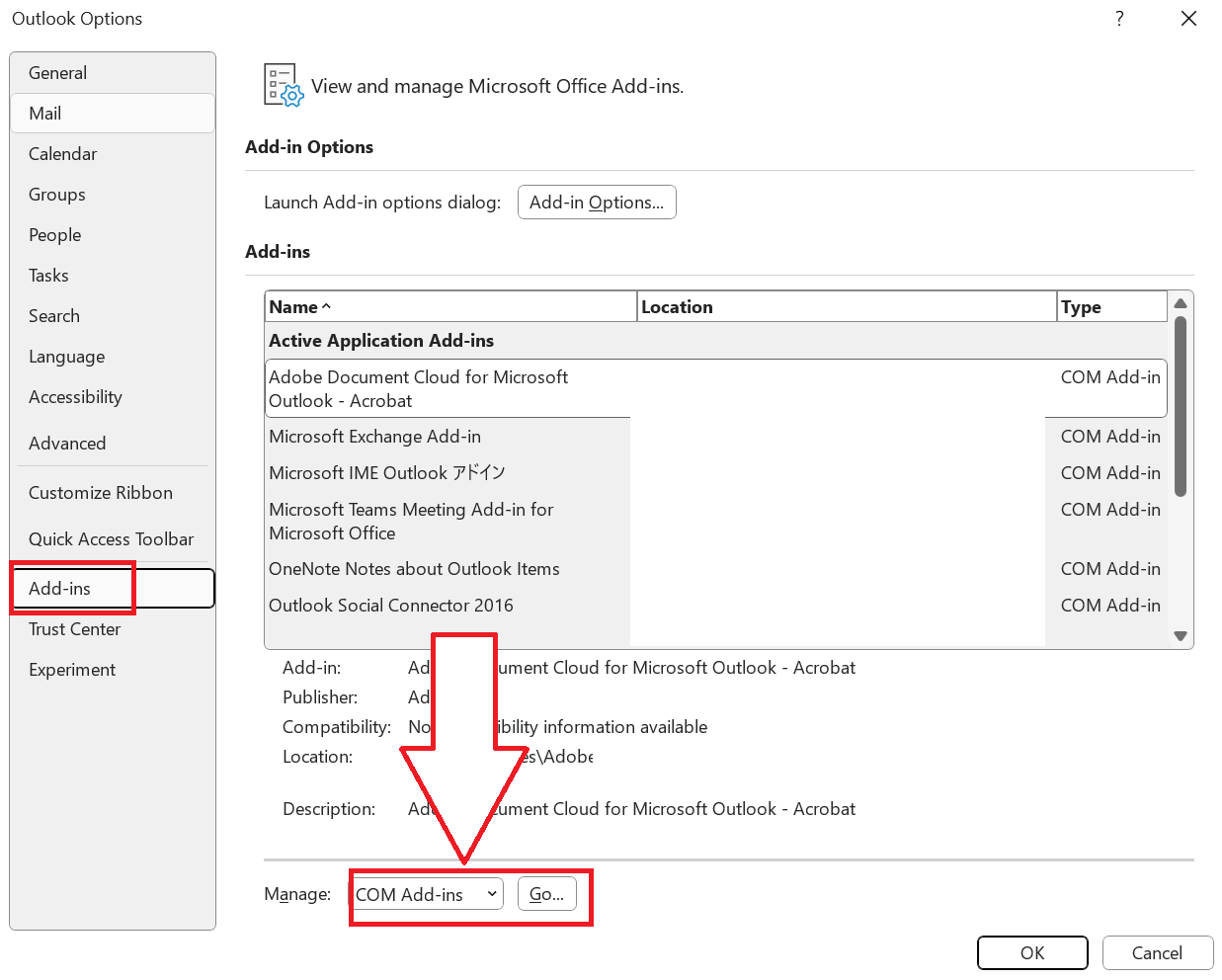The image size is (1222, 980).
Task: Open the Trust Center page
Action: pyautogui.click(x=113, y=629)
